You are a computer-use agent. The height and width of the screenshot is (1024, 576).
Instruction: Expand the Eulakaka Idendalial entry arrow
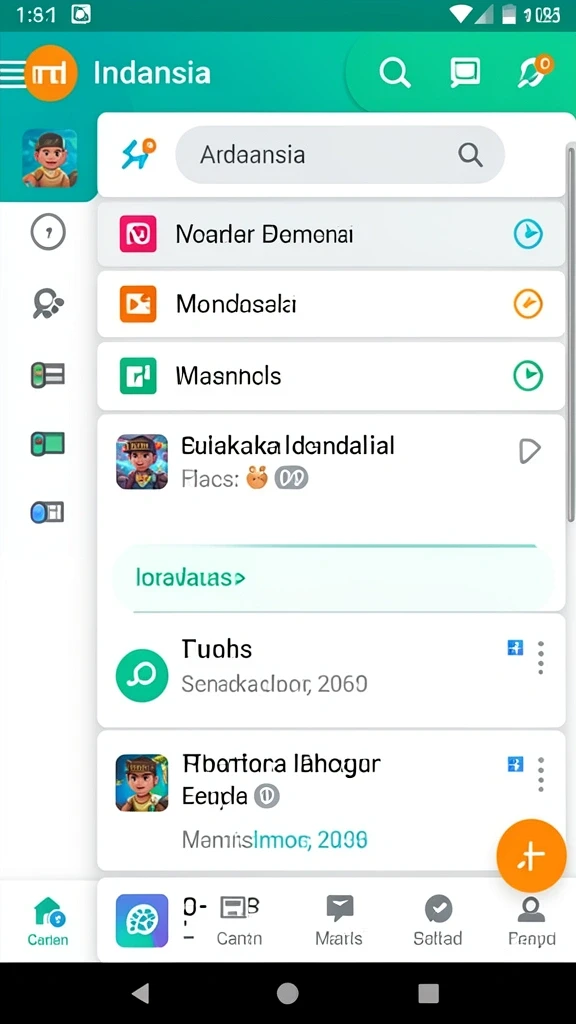(530, 451)
